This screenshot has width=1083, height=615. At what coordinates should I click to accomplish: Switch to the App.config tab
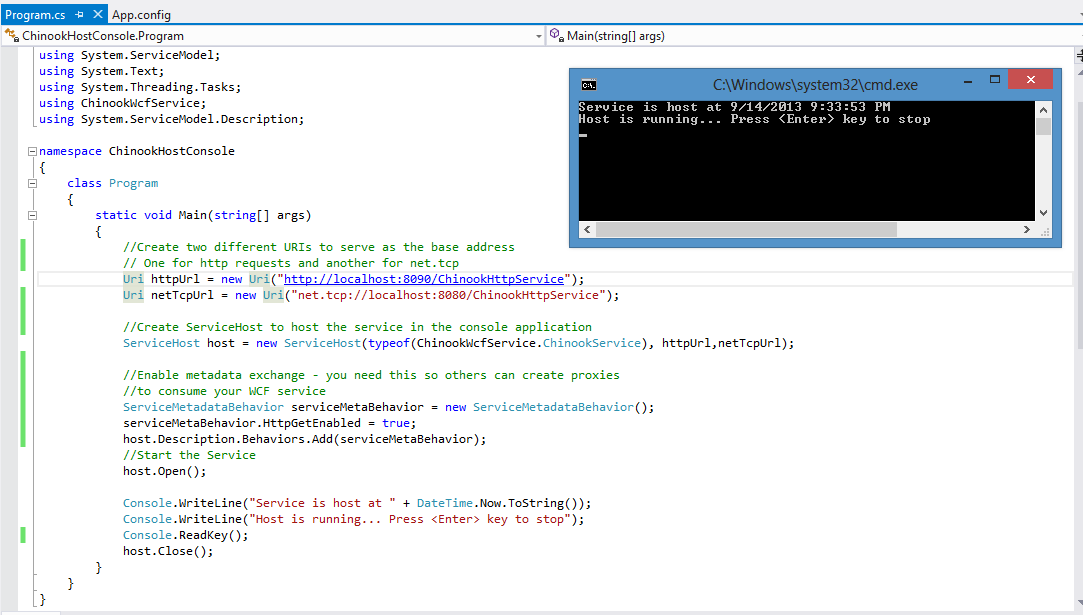tap(141, 15)
